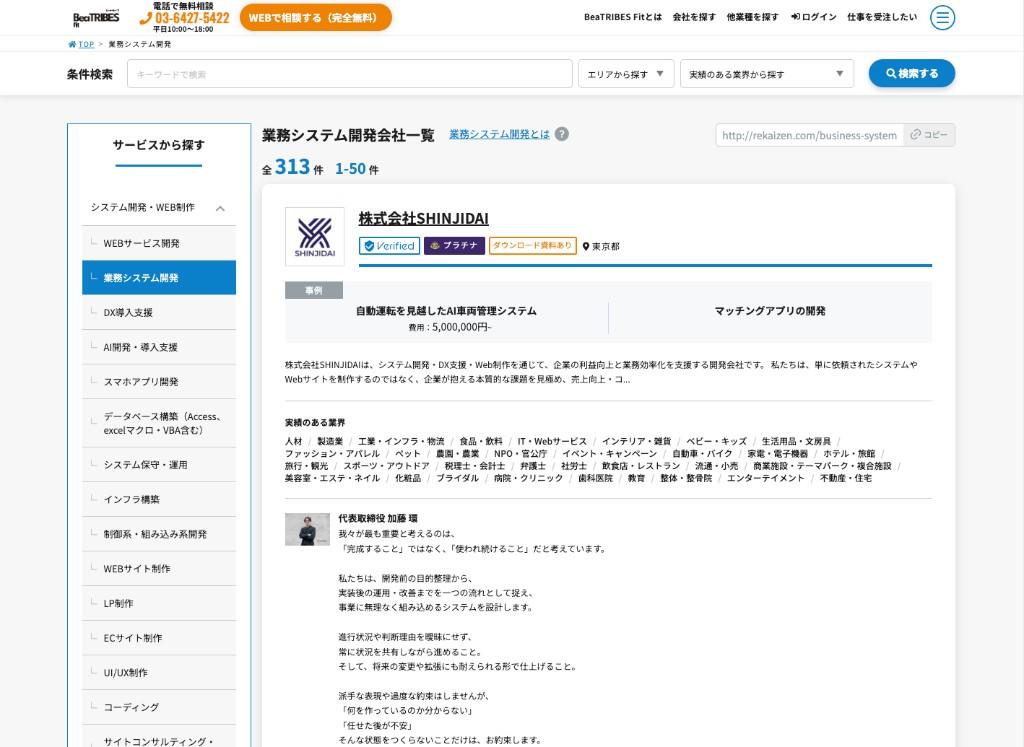Collapse the システム開発・WEB制作 category

coord(159,208)
